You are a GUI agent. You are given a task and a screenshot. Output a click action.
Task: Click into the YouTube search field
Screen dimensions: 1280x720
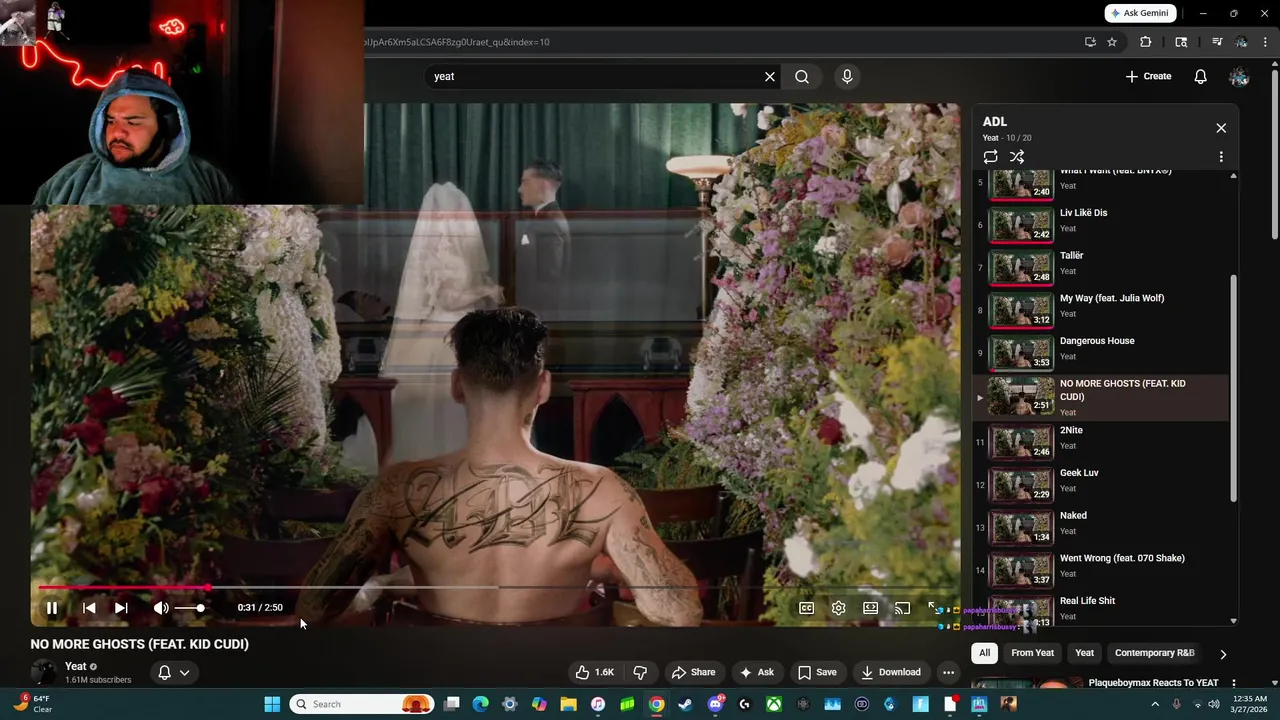tap(595, 76)
